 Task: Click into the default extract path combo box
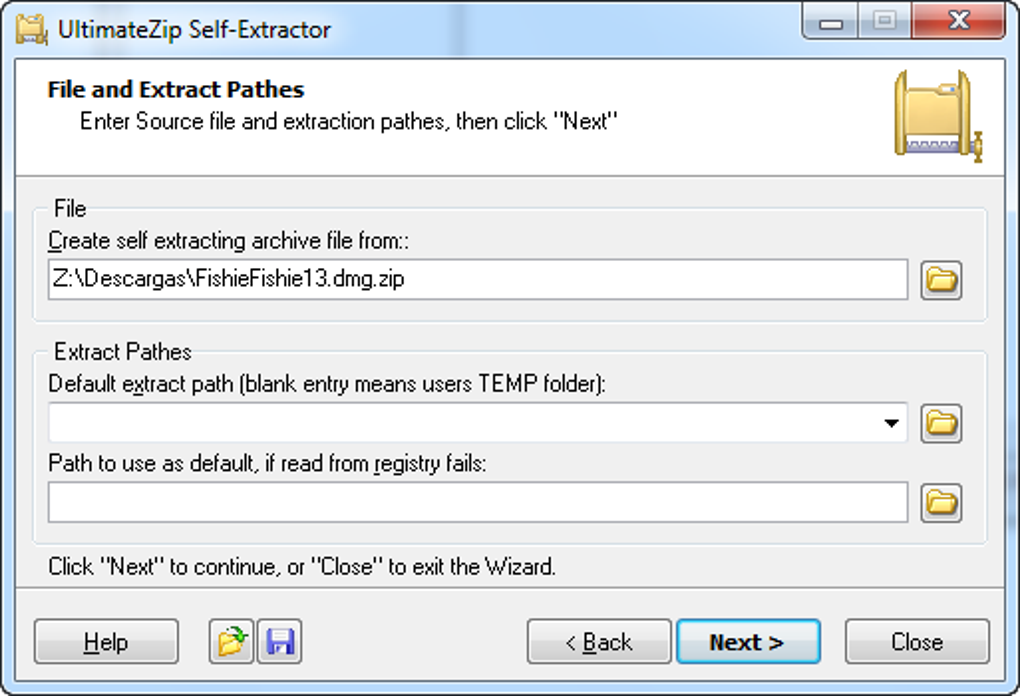click(x=460, y=424)
